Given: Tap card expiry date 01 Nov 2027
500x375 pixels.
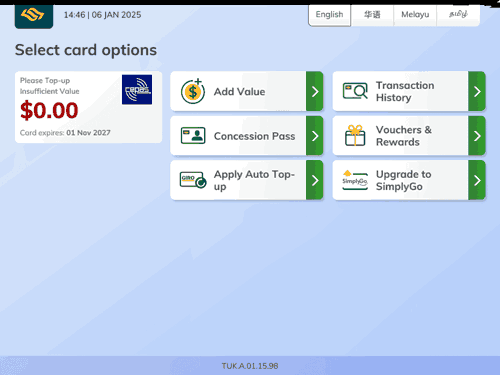Looking at the screenshot, I should click(x=88, y=133).
